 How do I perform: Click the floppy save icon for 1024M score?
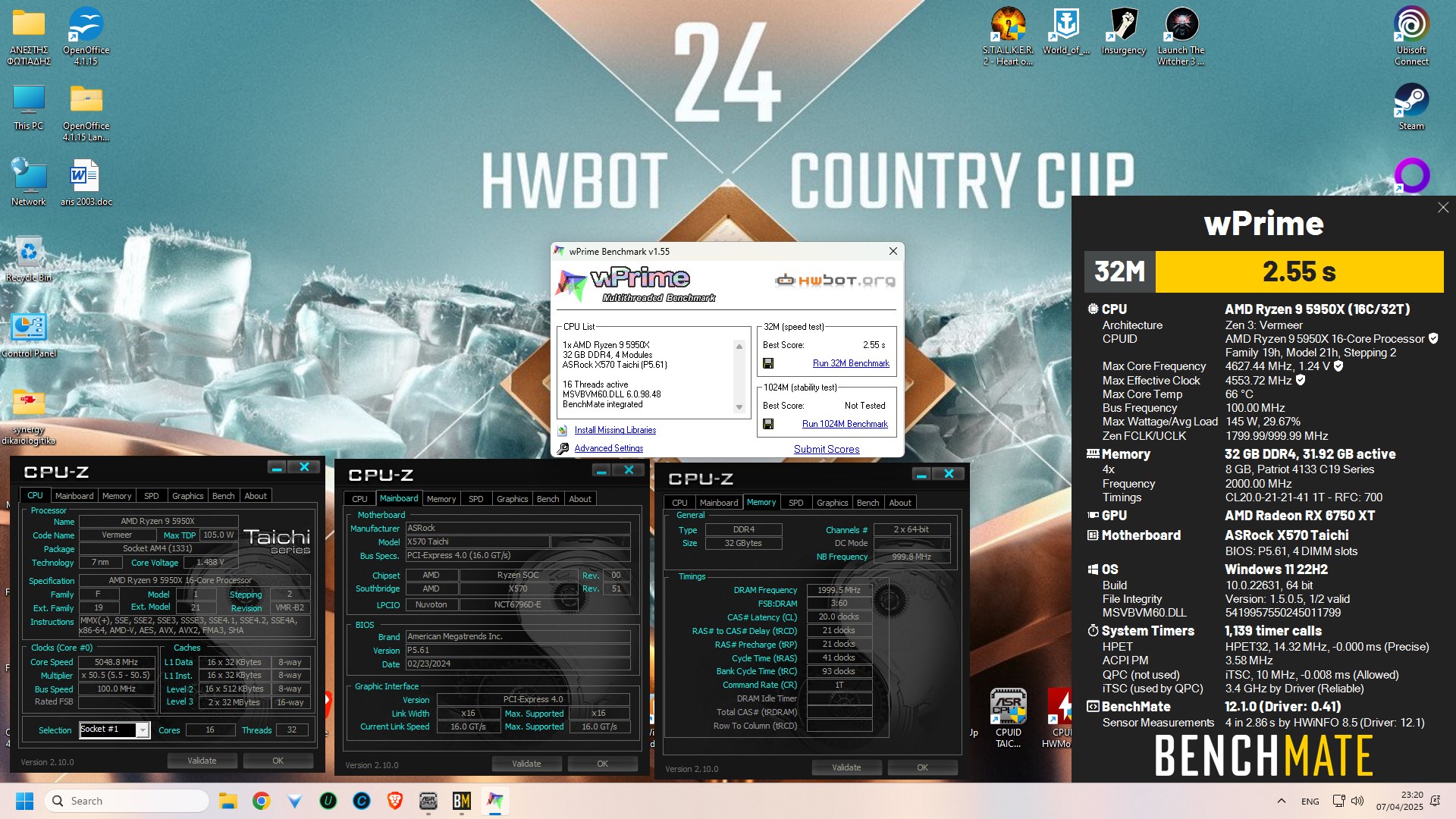click(768, 424)
